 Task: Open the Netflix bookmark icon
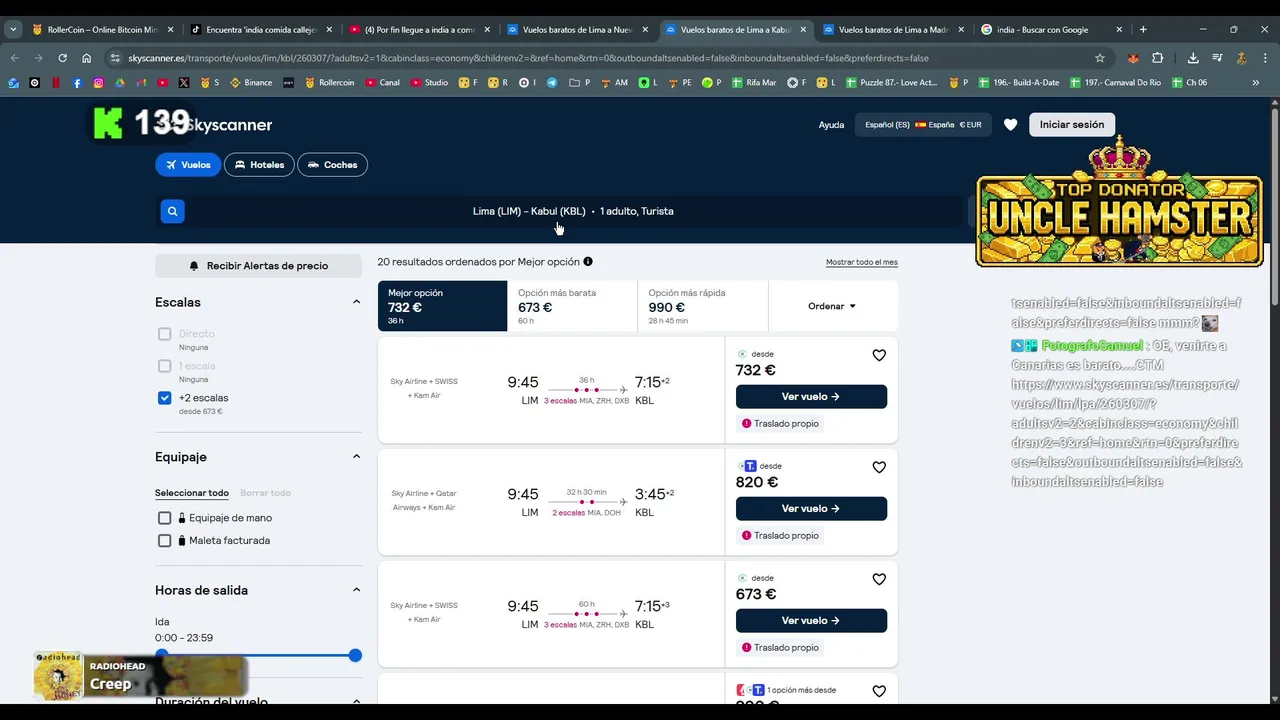click(x=56, y=82)
